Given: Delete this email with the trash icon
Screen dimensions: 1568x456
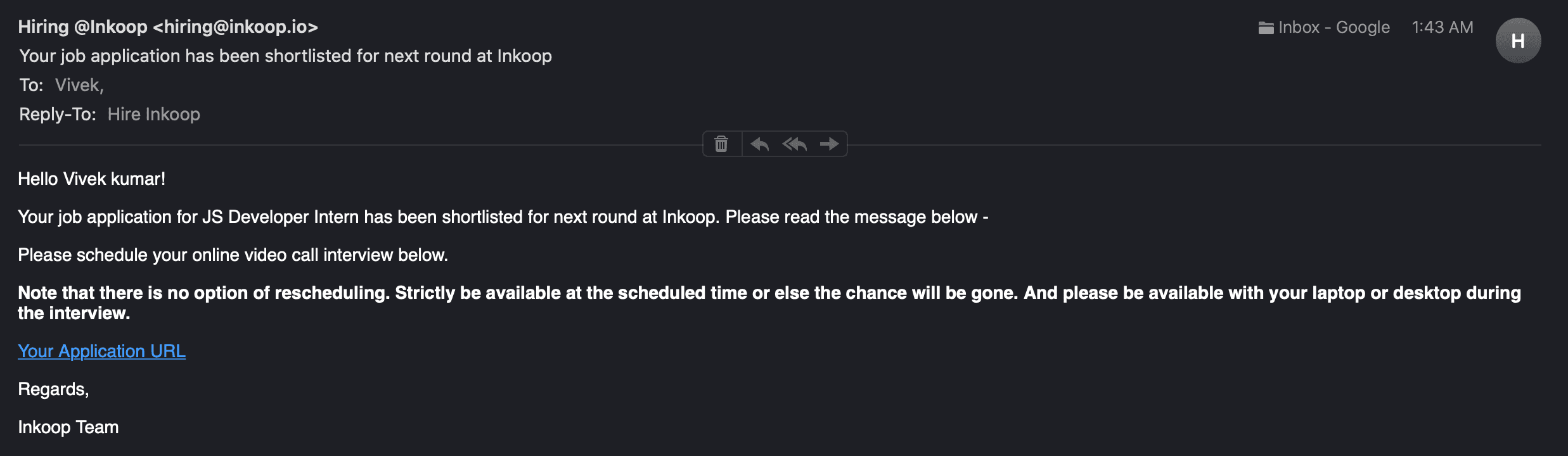Looking at the screenshot, I should click(x=721, y=144).
